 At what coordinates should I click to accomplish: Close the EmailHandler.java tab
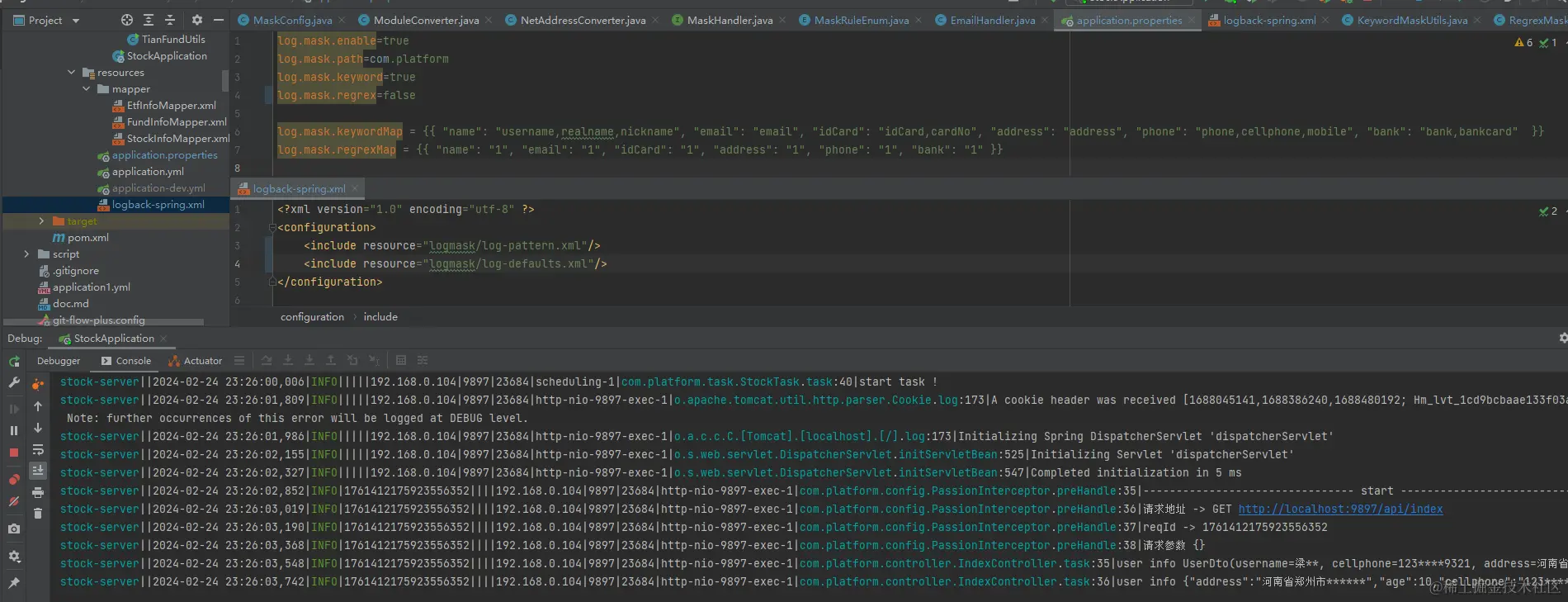[1045, 21]
